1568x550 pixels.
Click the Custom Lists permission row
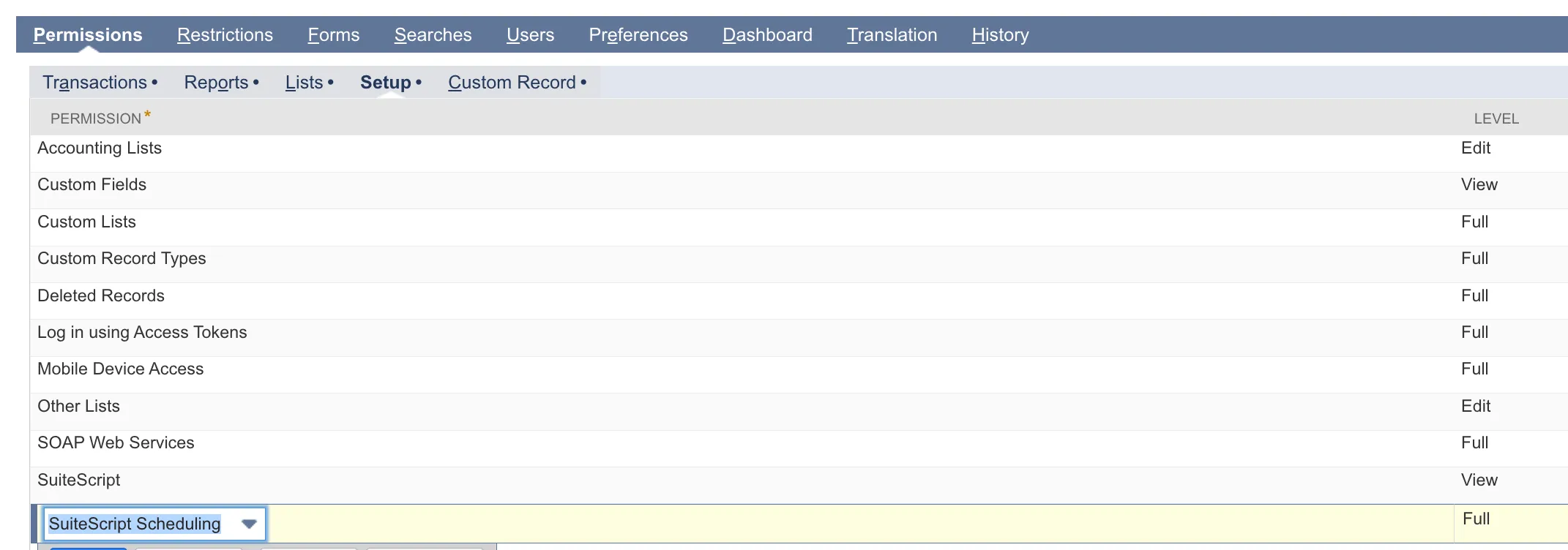799,227
